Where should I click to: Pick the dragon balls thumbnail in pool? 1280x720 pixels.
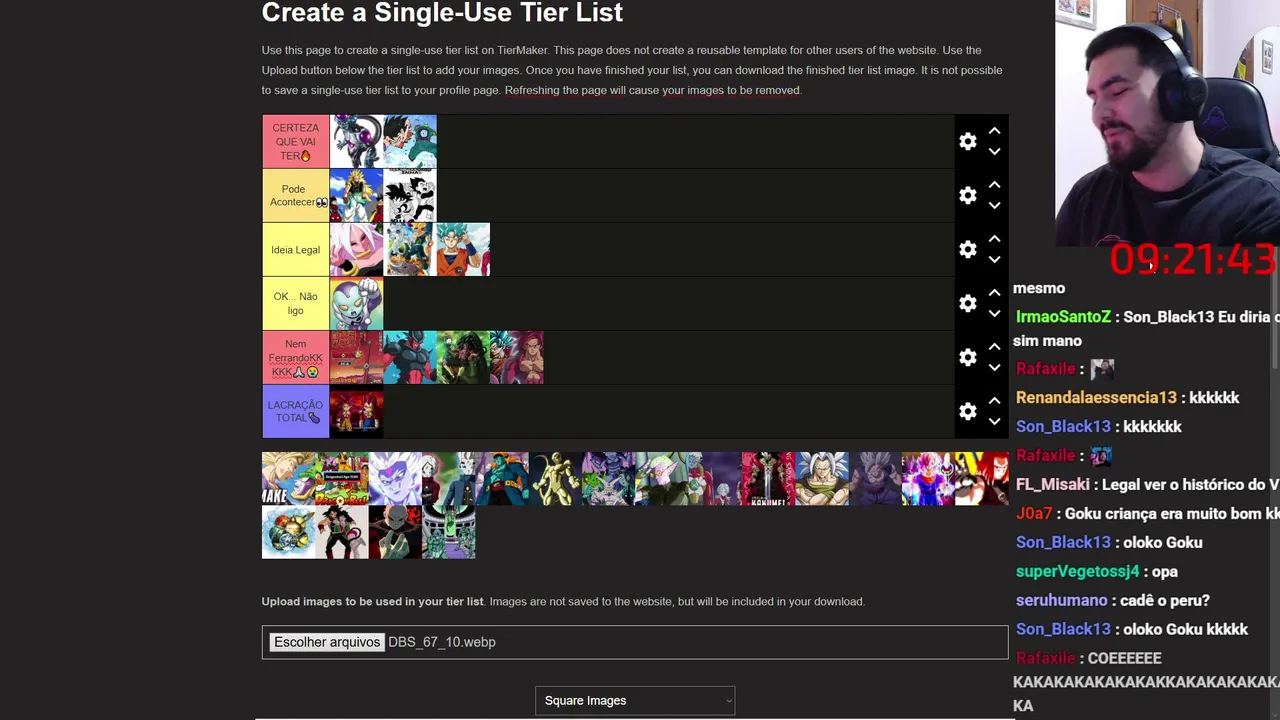coord(288,532)
